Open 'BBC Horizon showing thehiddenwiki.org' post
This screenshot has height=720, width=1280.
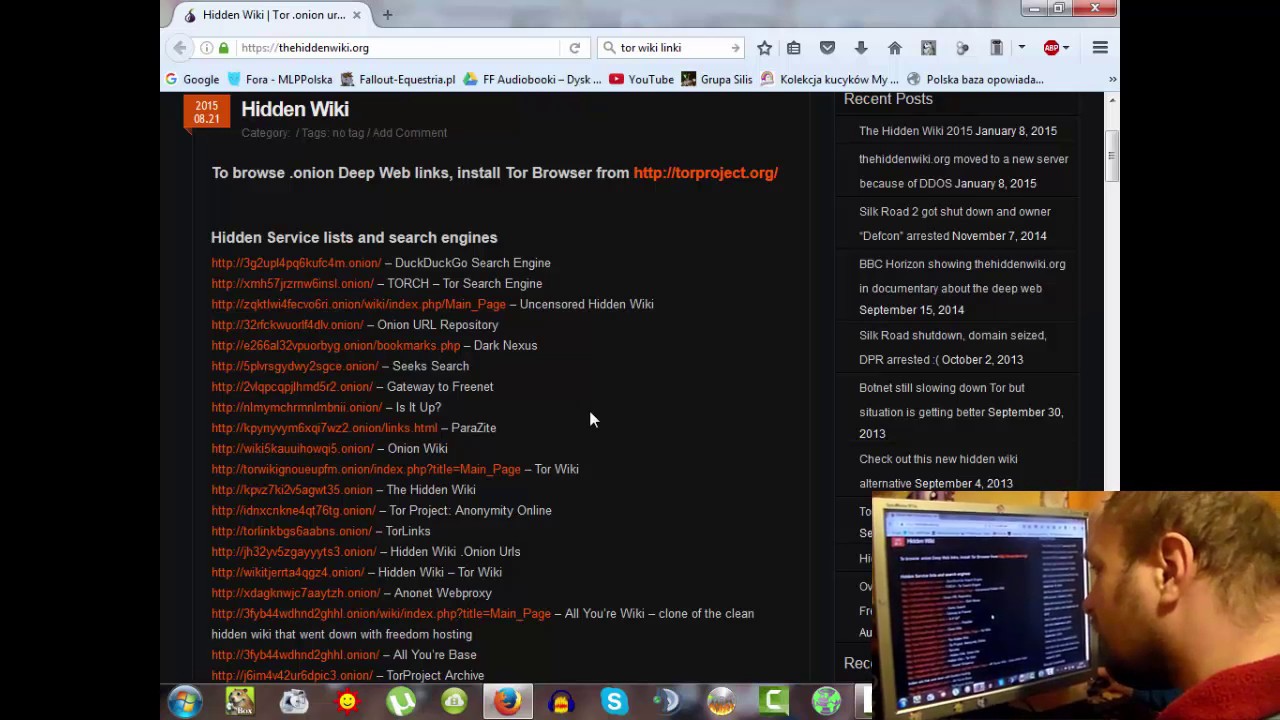[962, 276]
